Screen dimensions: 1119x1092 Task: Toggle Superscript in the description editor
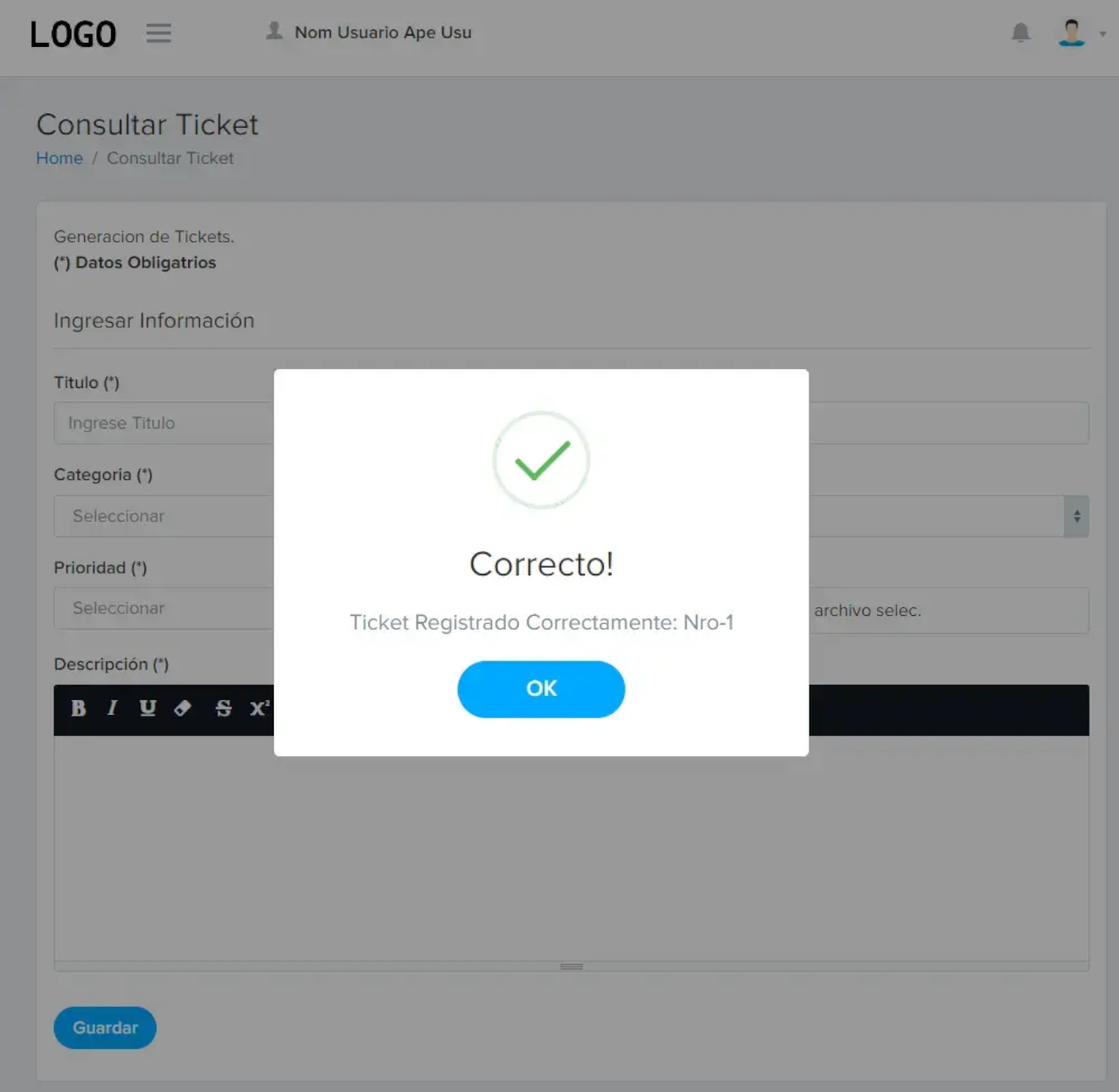coord(260,708)
